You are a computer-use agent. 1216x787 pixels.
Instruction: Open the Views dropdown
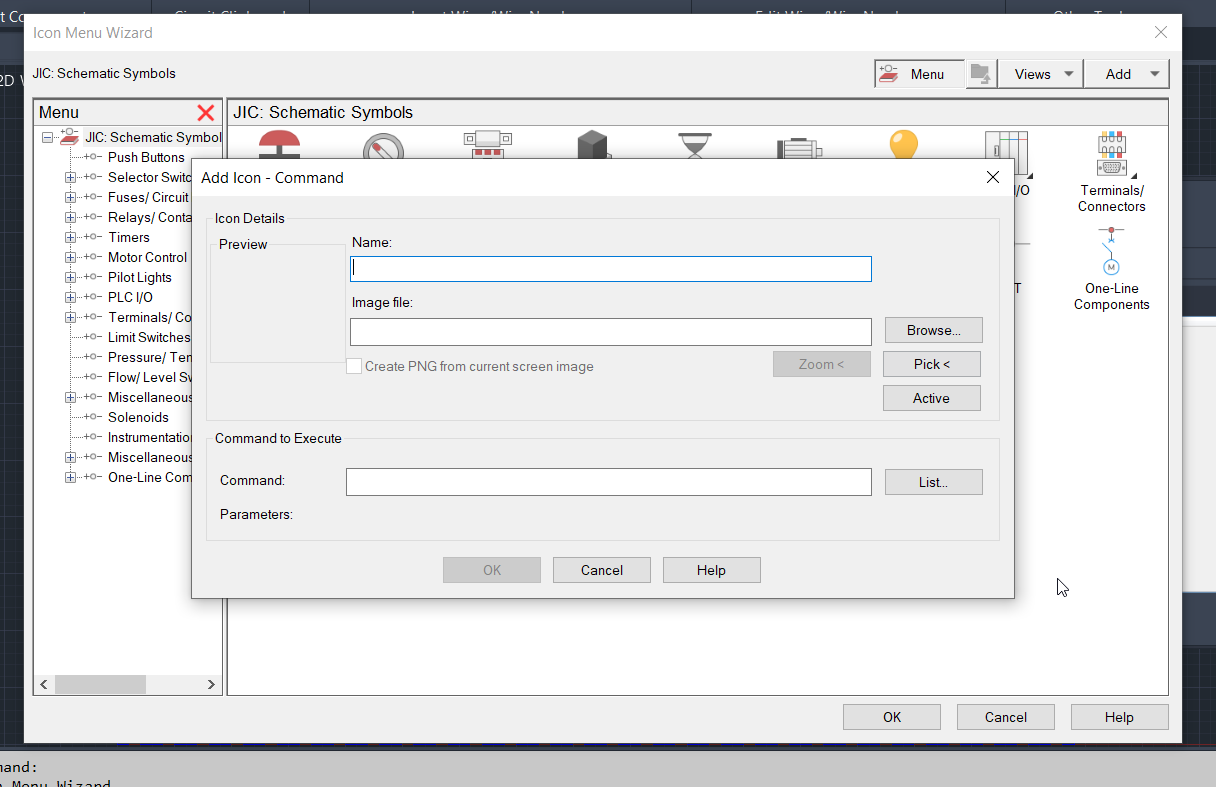point(1039,73)
